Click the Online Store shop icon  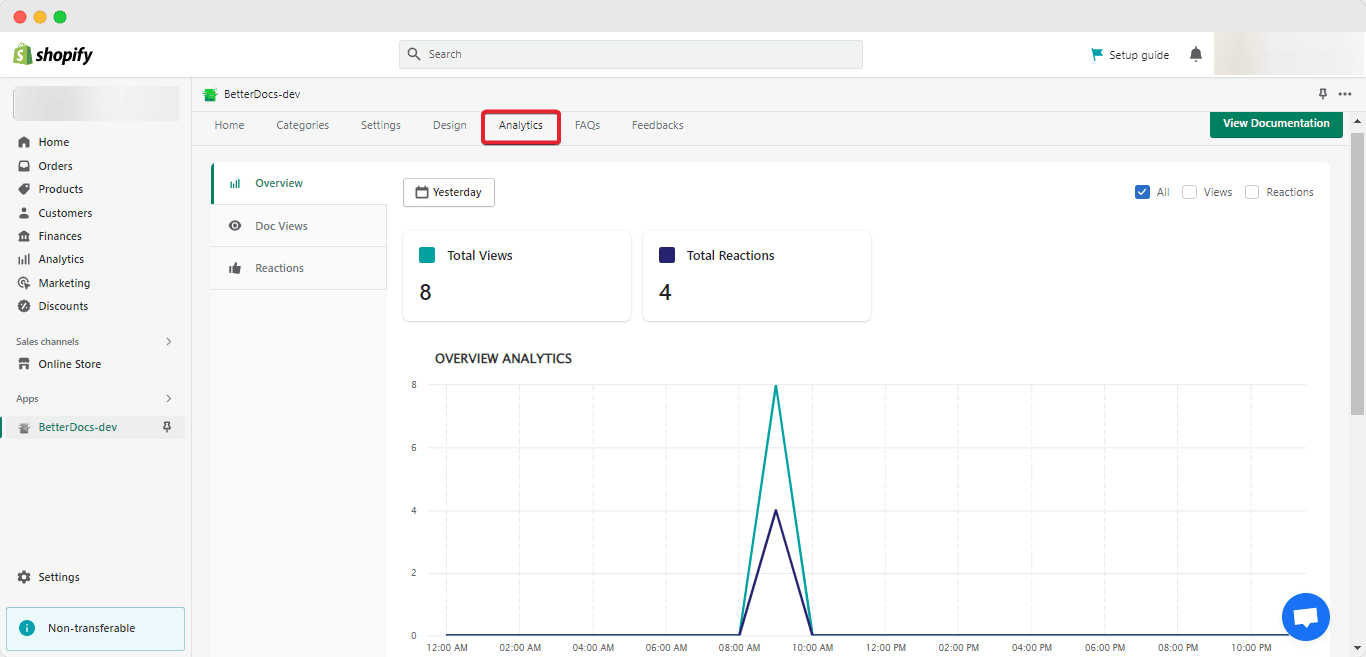(x=24, y=364)
